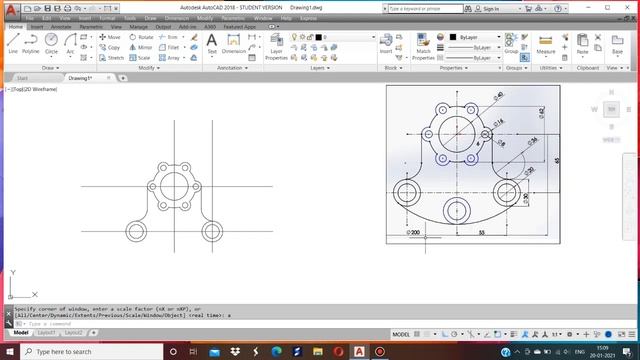This screenshot has width=640, height=360.
Task: Click the Erase tool in Modify panel
Action: point(194,37)
